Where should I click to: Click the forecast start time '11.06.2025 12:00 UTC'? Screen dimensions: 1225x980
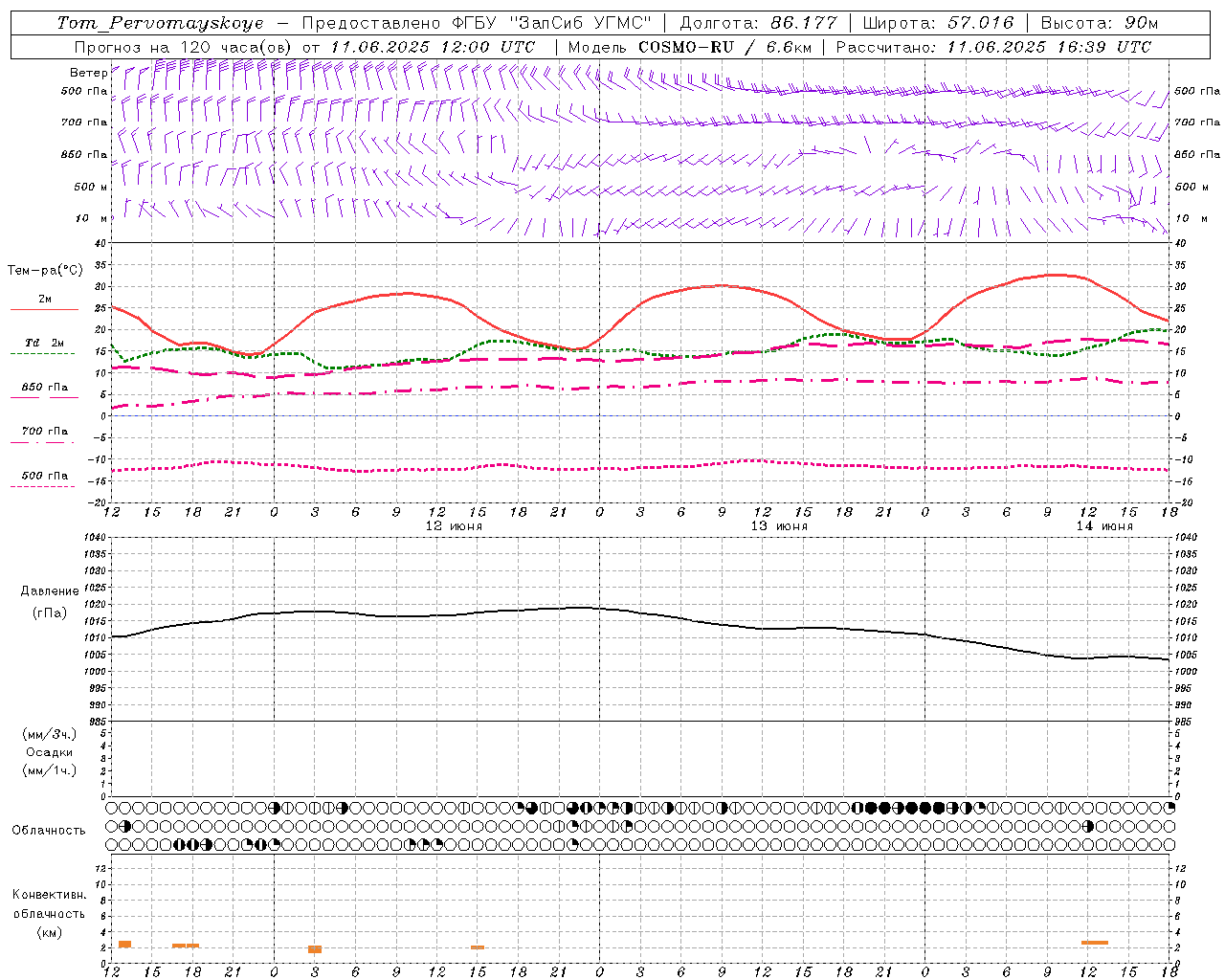pos(434,47)
